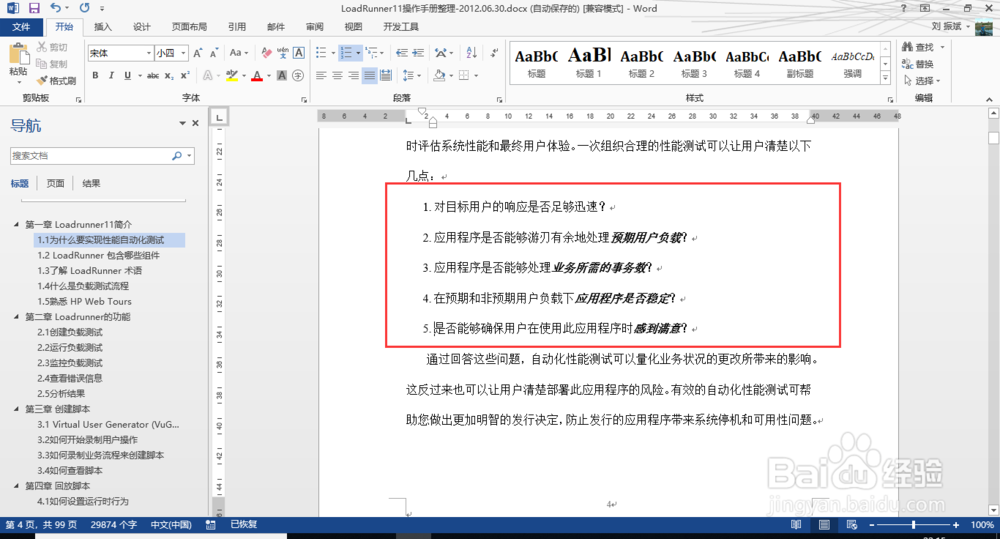The height and width of the screenshot is (539, 1000).
Task: Go to heading 1.5熟悉 HP Web Tours
Action: tap(84, 301)
